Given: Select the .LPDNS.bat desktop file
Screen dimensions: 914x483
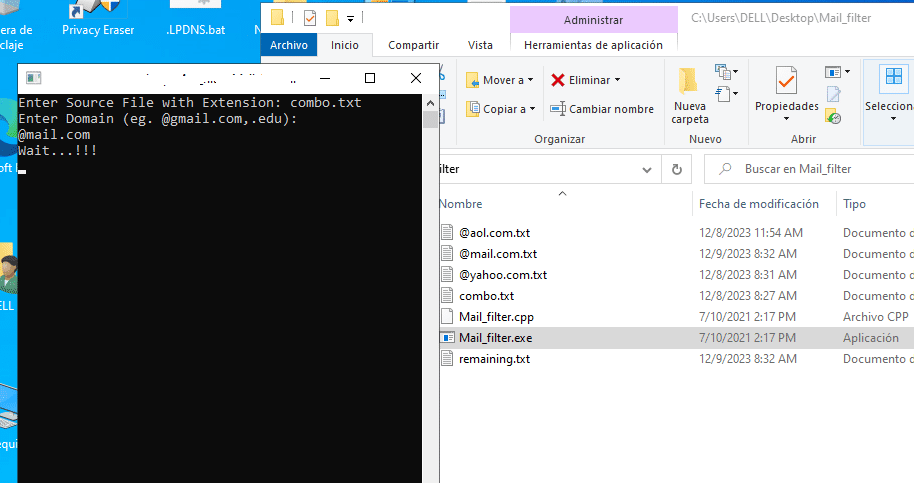Looking at the screenshot, I should (195, 19).
